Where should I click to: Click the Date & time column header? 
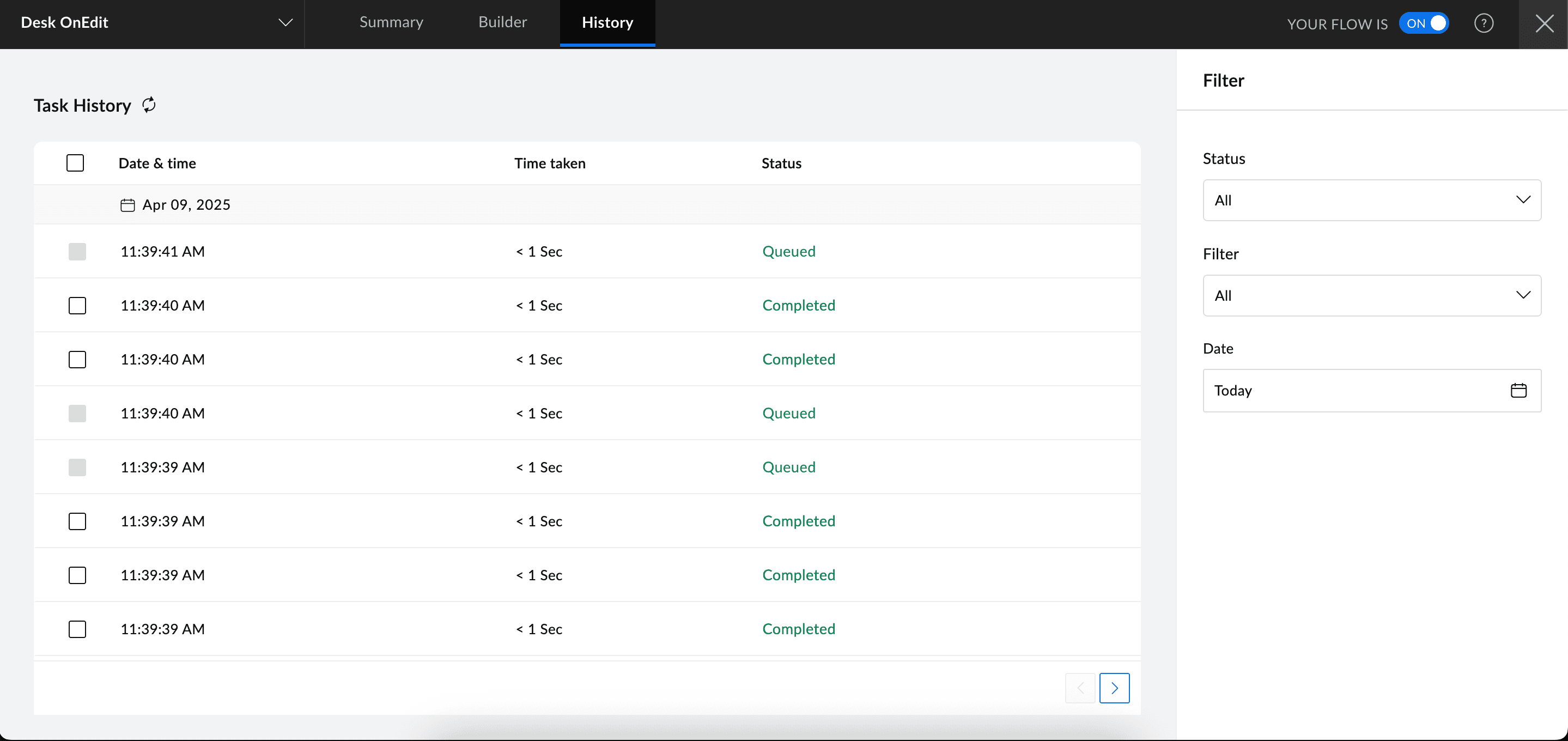pyautogui.click(x=157, y=163)
